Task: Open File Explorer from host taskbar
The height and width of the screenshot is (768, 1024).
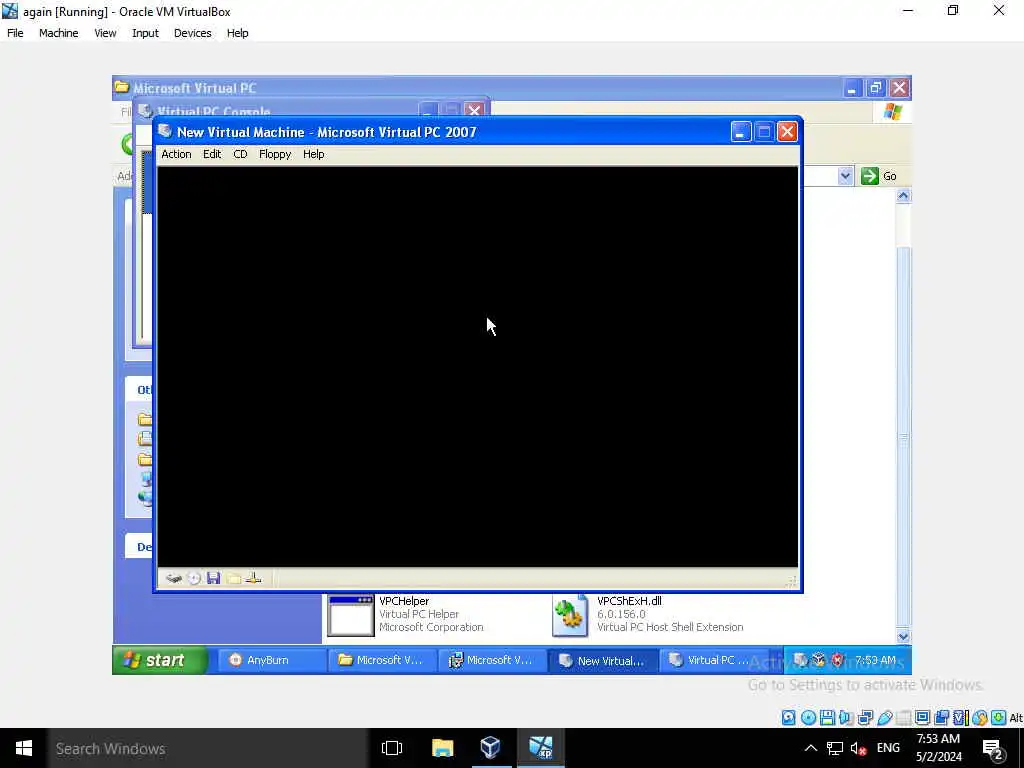Action: coord(442,748)
